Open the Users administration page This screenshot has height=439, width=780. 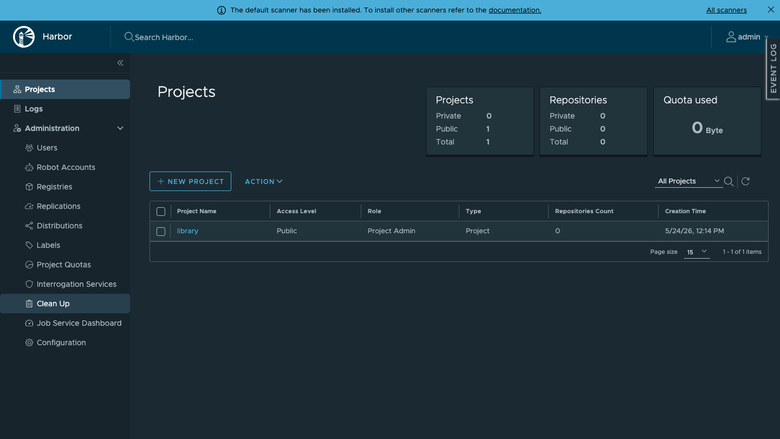coord(65,148)
